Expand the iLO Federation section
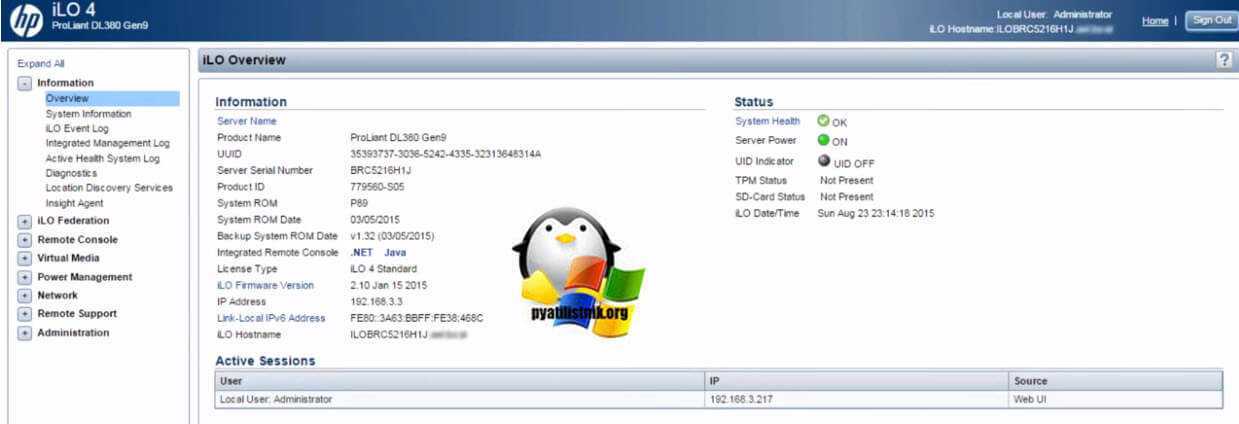The image size is (1239, 424). [24, 221]
